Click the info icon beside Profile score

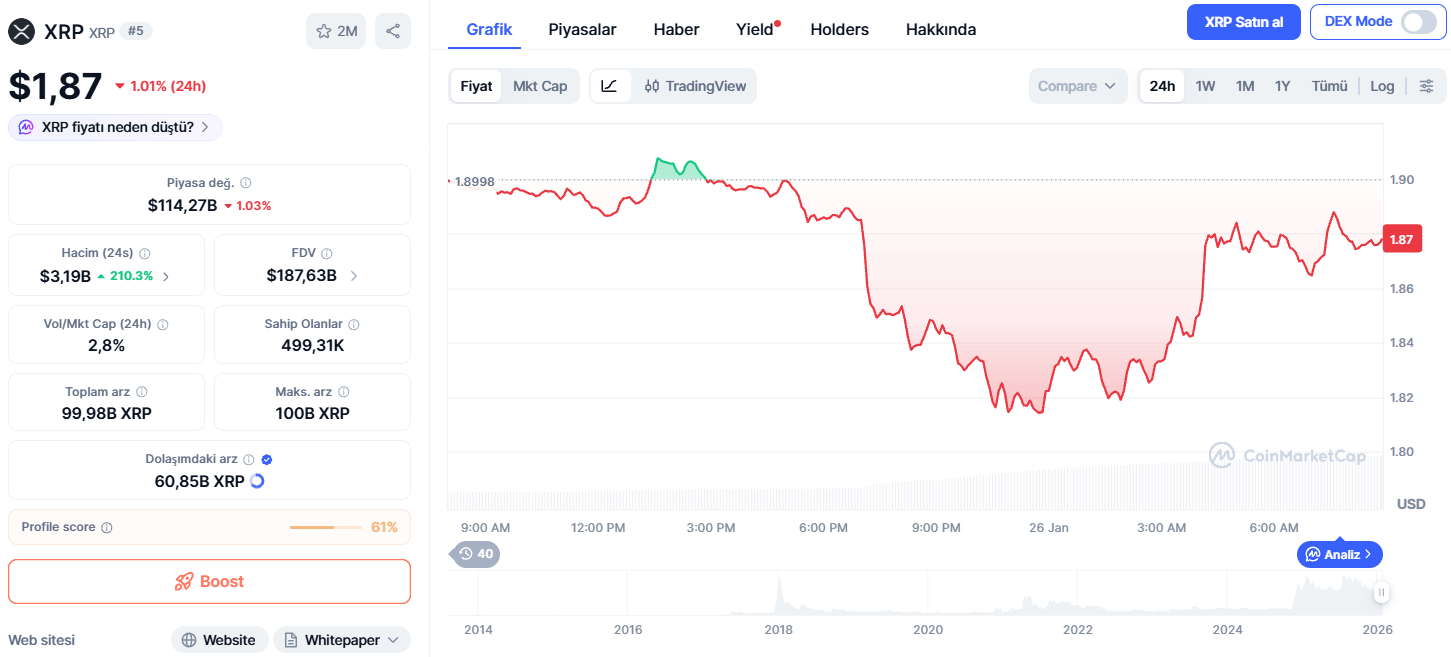click(107, 527)
